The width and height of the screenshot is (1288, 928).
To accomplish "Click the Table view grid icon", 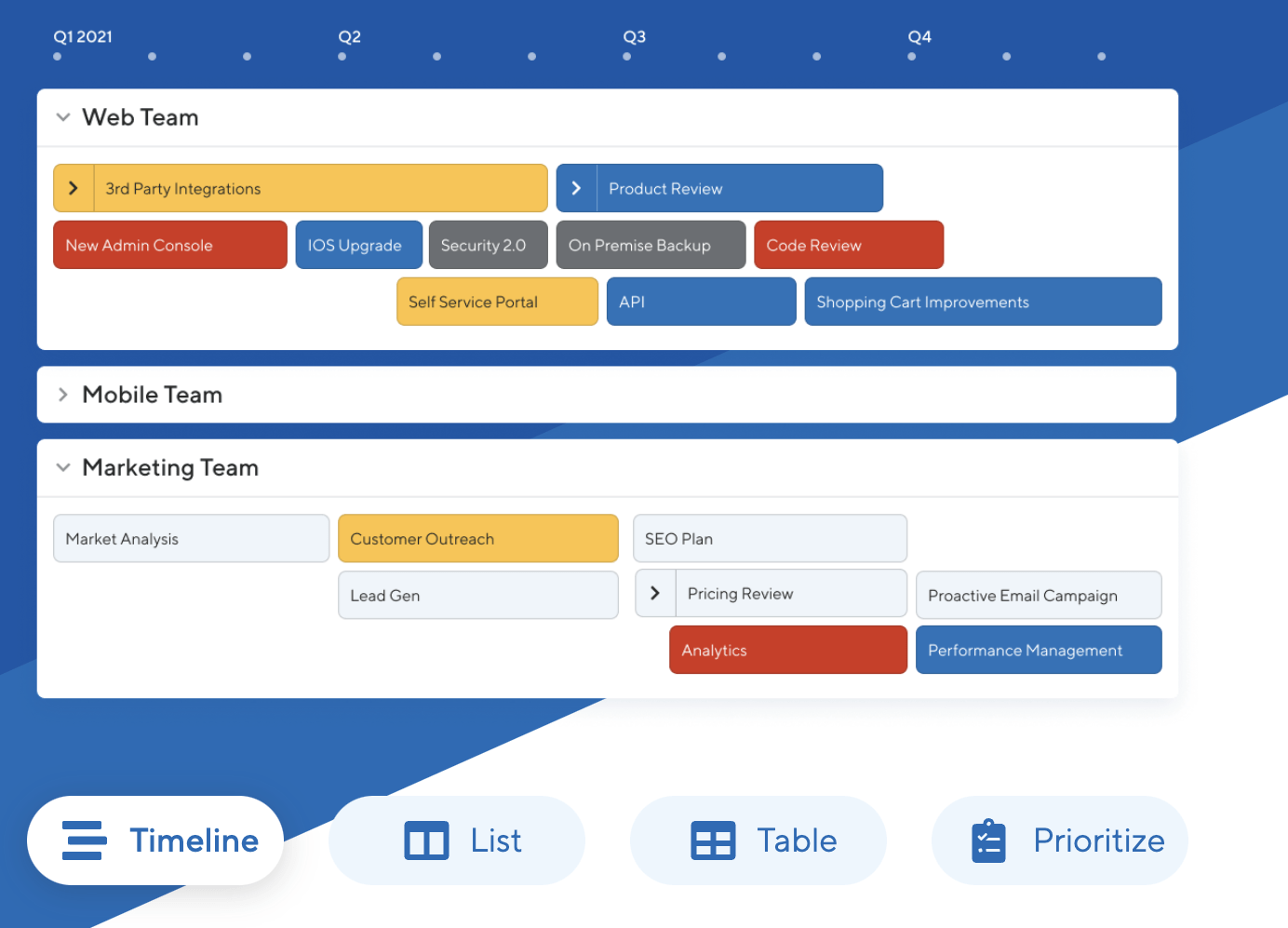I will coord(713,841).
